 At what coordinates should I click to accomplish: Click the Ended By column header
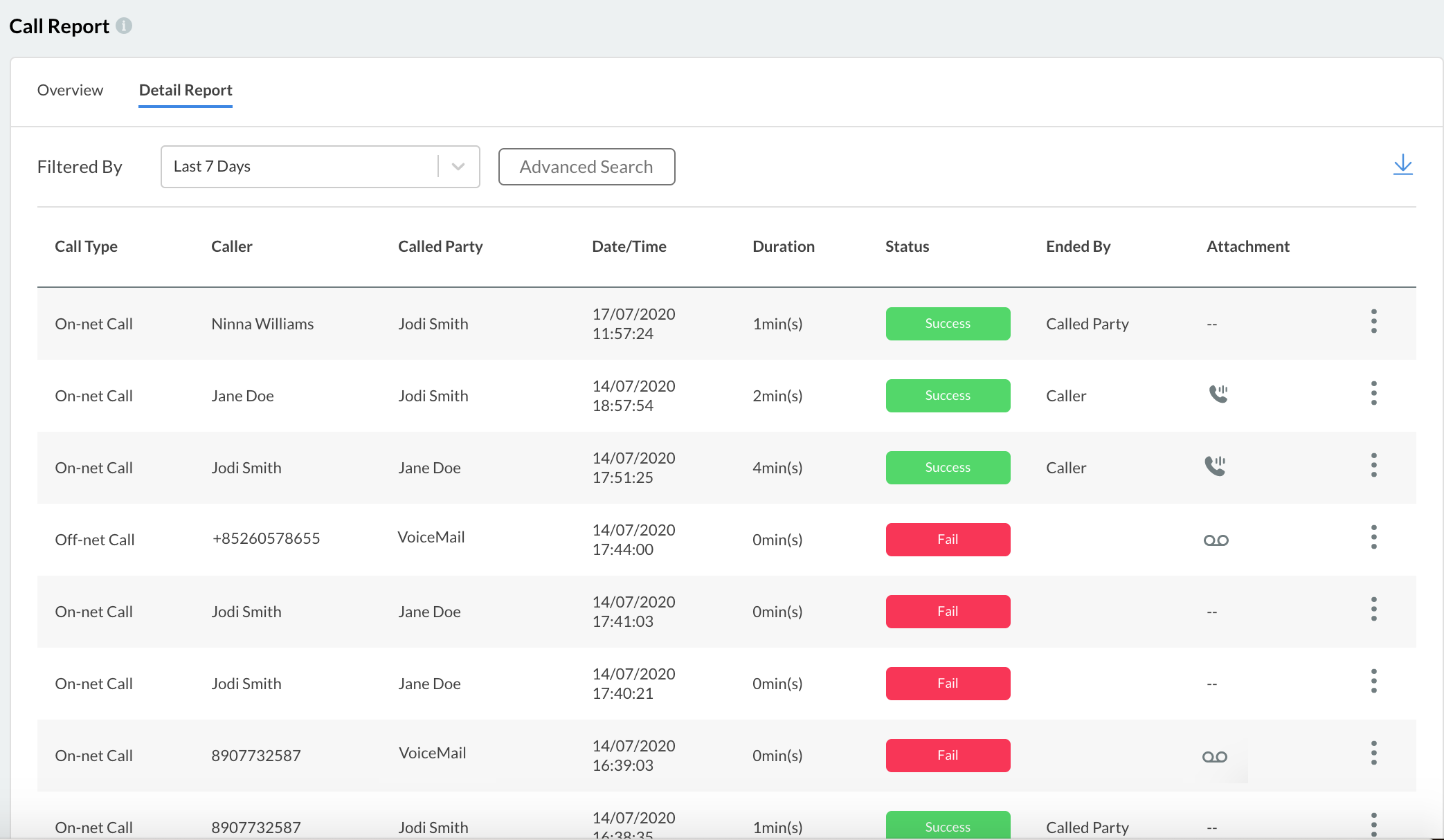point(1078,246)
